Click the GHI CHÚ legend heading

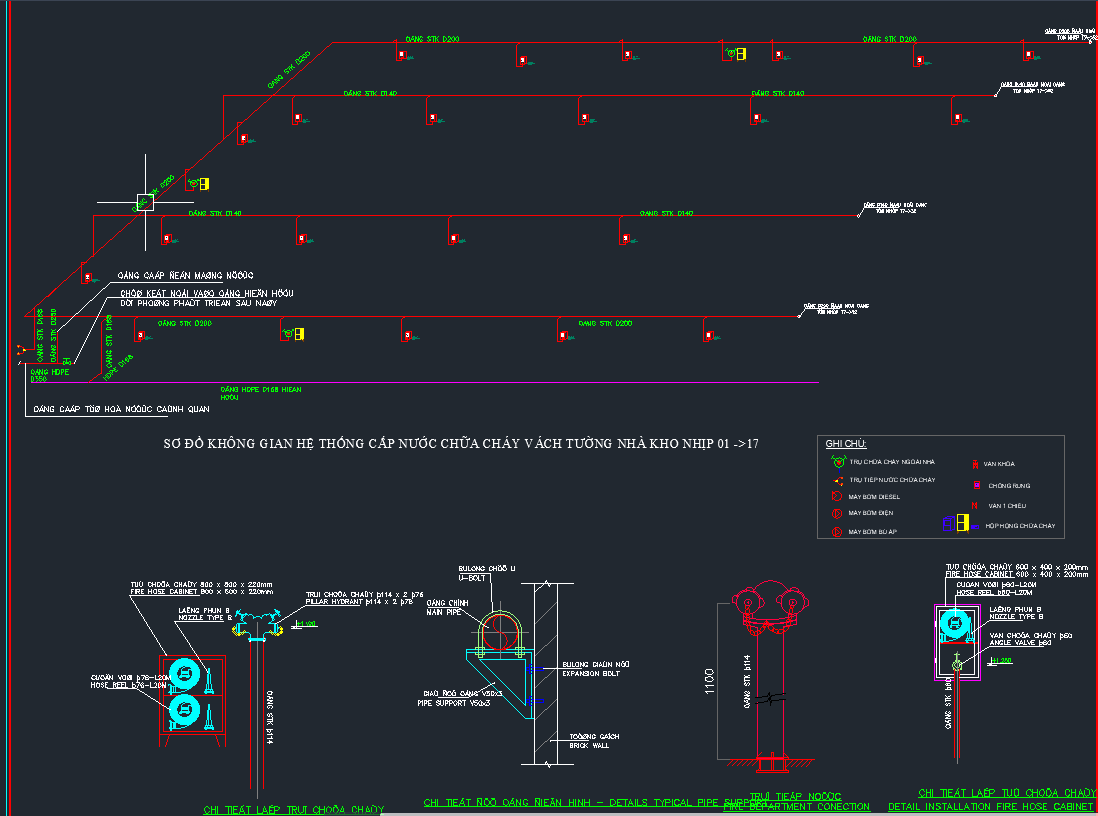pos(845,444)
